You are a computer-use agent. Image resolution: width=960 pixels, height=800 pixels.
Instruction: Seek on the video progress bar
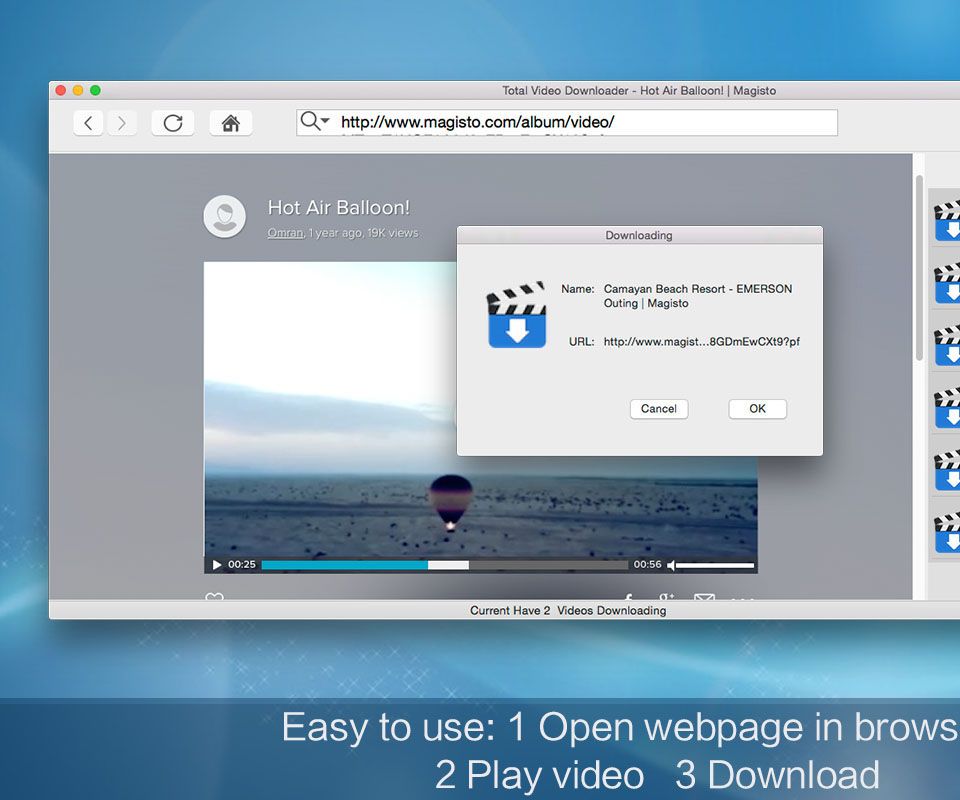click(x=444, y=565)
